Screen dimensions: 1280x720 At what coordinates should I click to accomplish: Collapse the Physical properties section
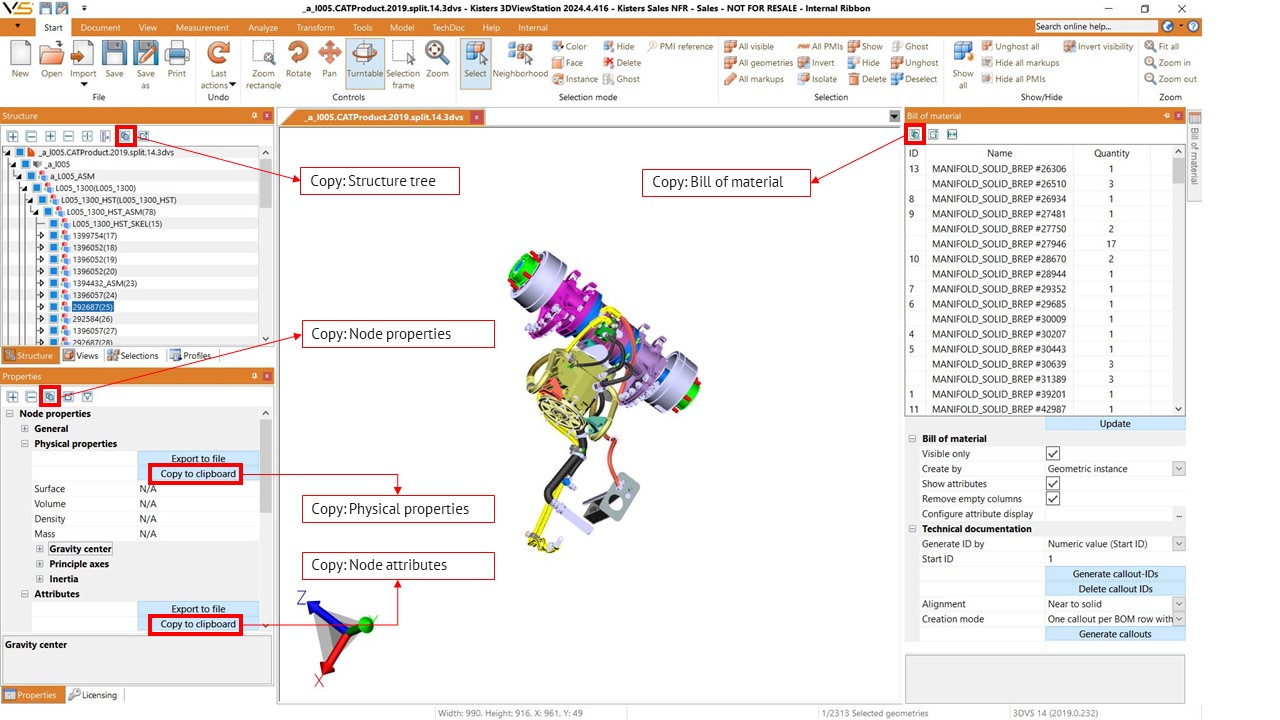[25, 444]
